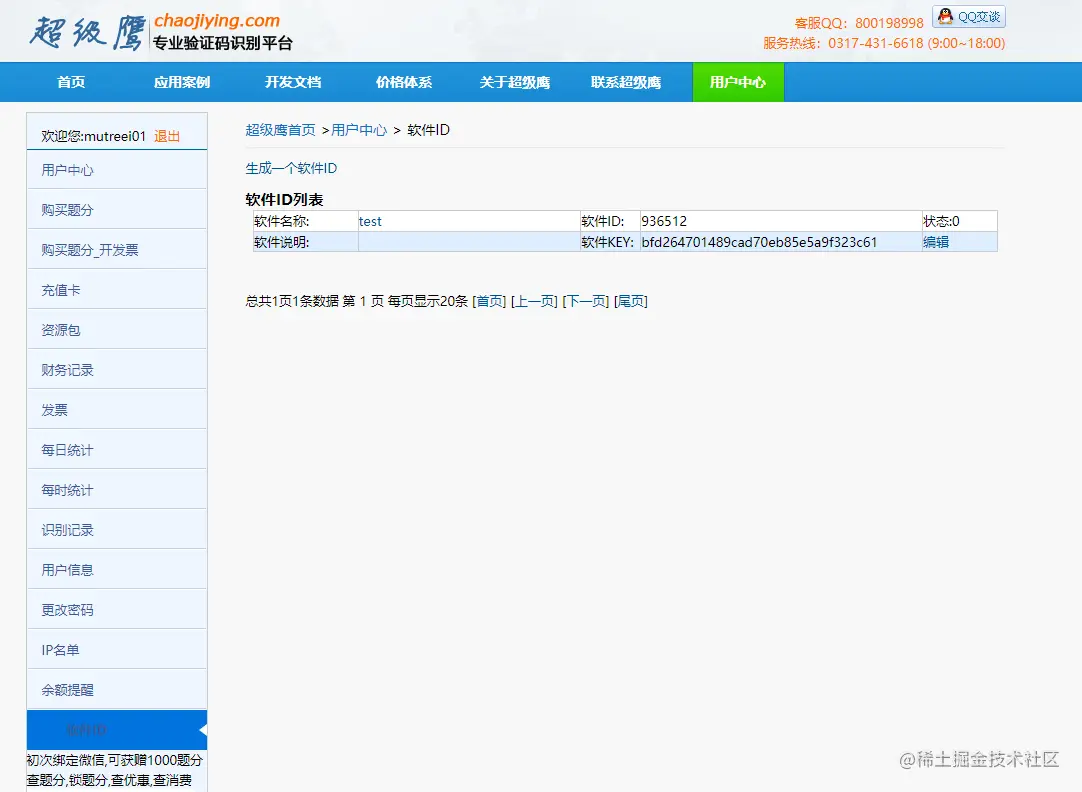Click the software ID value 936512
Screen dimensions: 1082x792
(x=664, y=221)
